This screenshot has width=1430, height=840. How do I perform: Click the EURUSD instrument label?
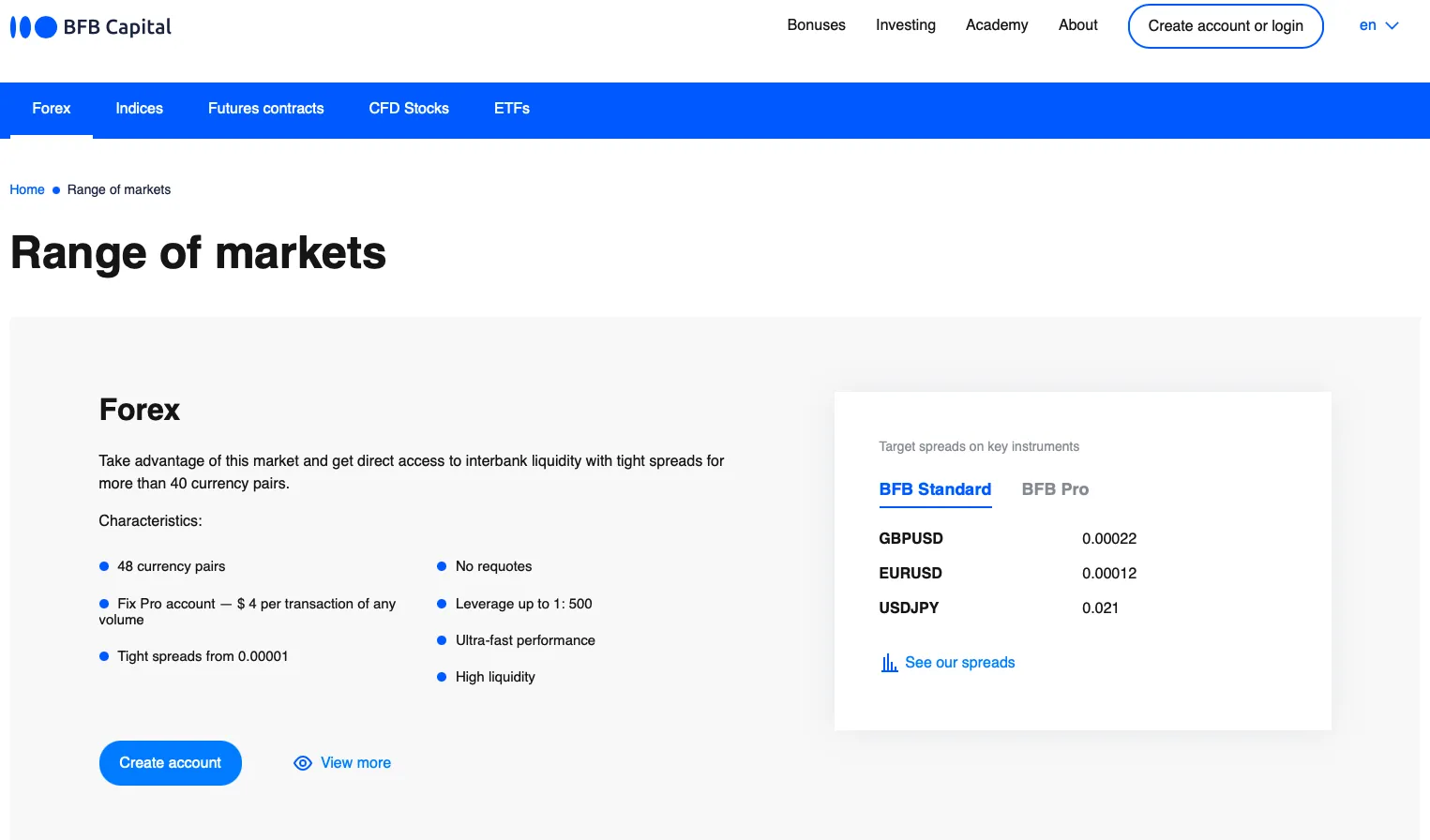pos(911,574)
